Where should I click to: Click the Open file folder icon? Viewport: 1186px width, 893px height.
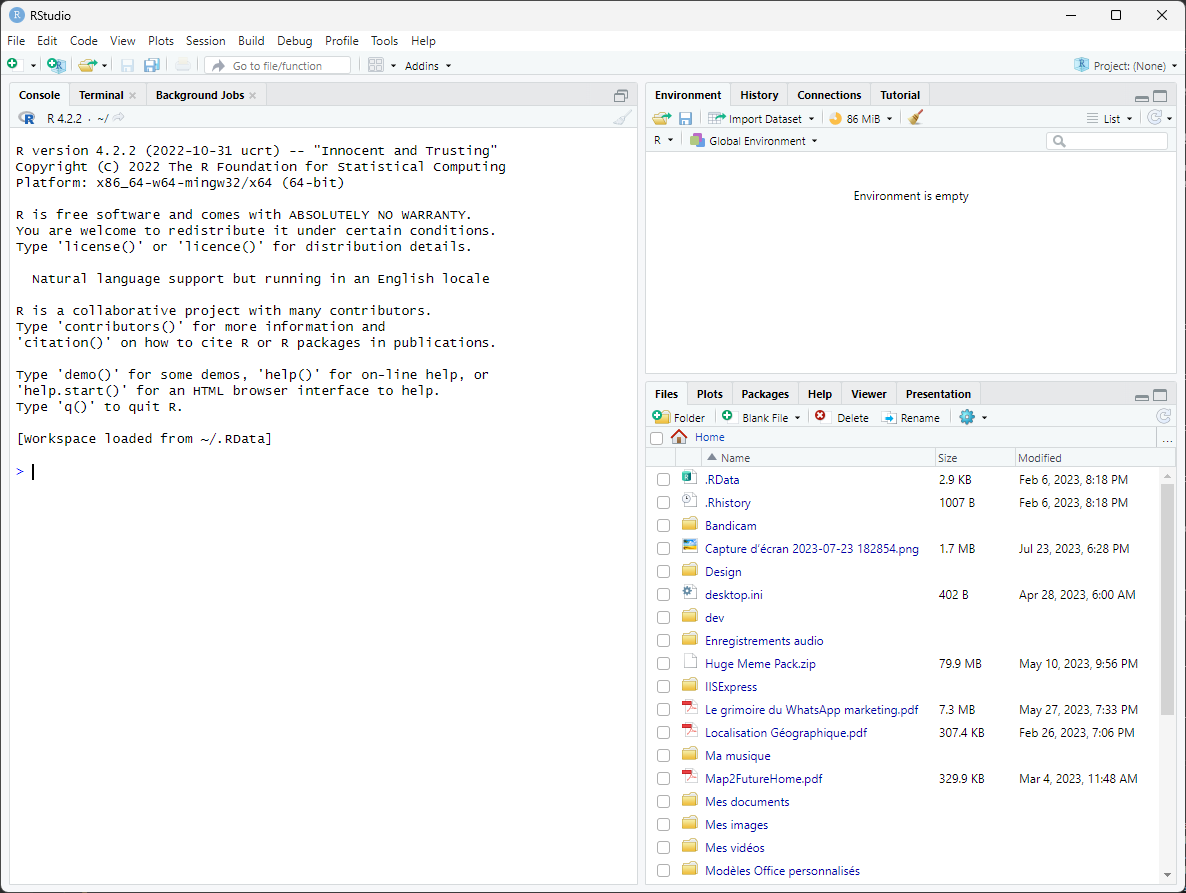pos(87,65)
